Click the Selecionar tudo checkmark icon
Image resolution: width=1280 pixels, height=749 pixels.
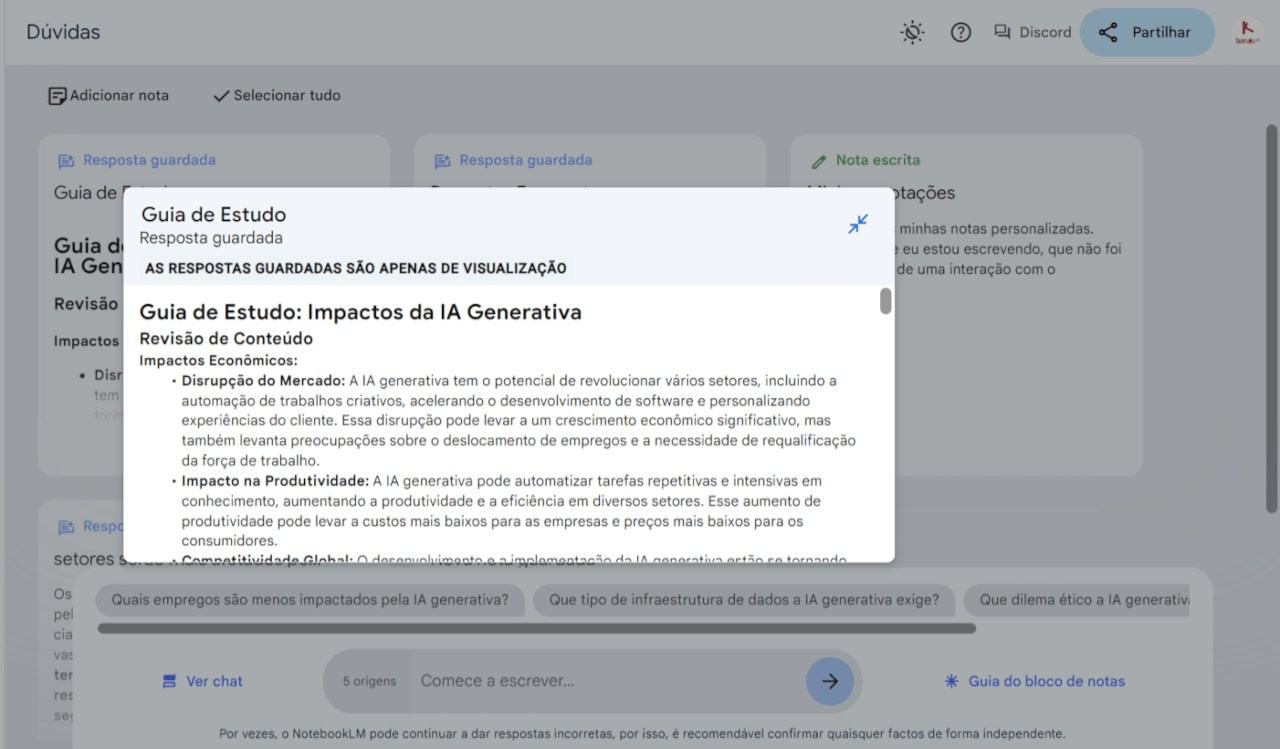[x=221, y=96]
